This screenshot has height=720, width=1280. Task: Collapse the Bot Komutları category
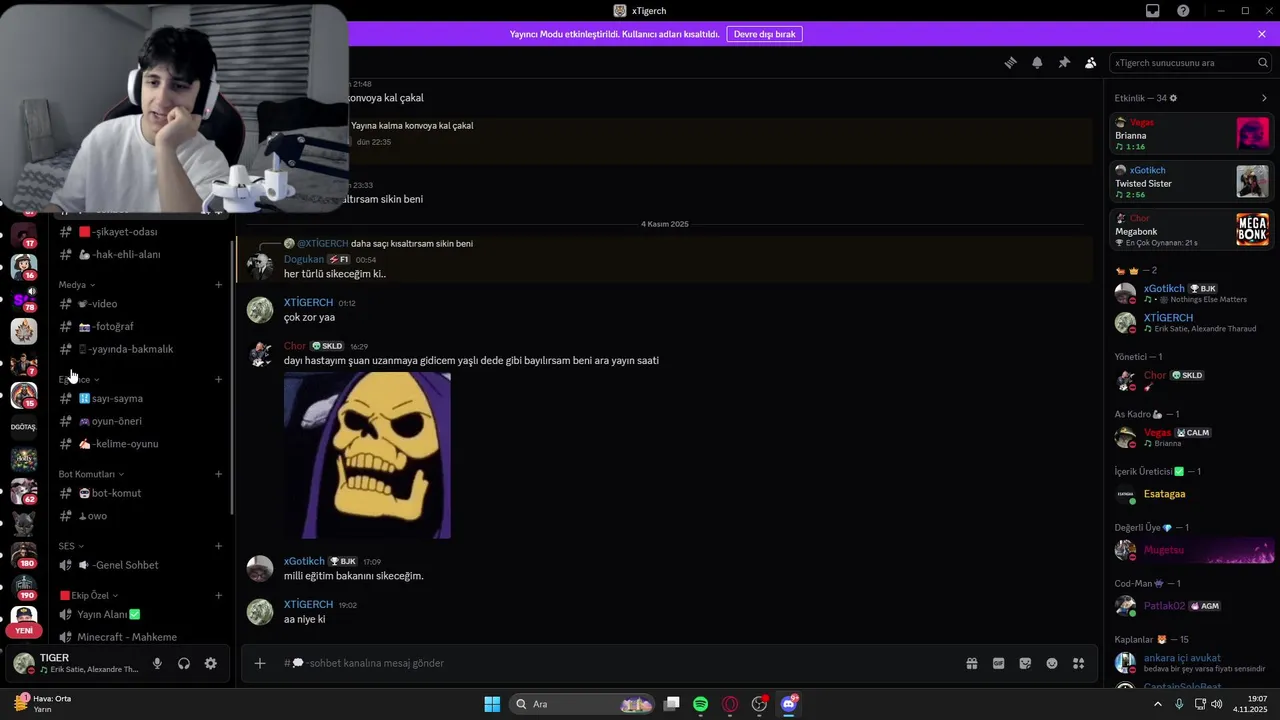tap(91, 474)
